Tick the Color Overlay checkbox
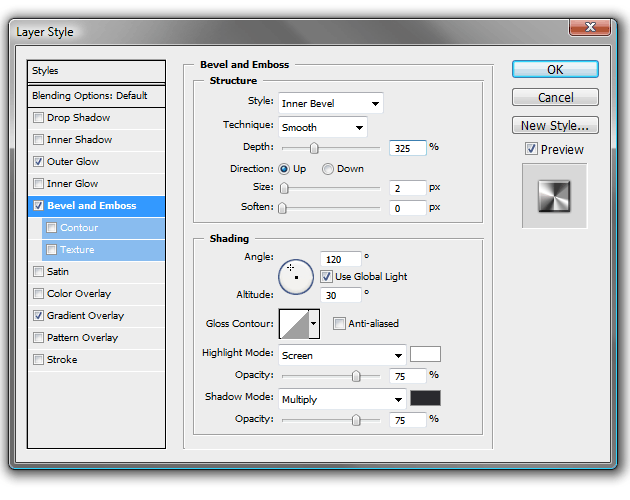This screenshot has width=630, height=500. pyautogui.click(x=38, y=293)
